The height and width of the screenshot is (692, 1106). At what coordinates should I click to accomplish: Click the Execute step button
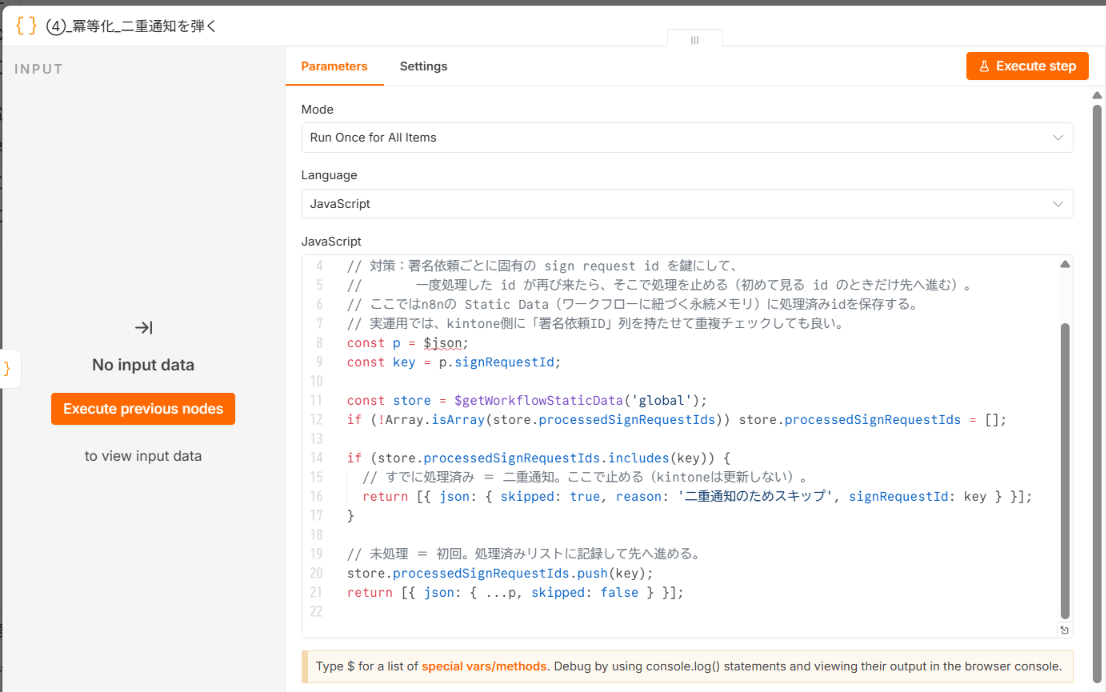coord(1027,66)
